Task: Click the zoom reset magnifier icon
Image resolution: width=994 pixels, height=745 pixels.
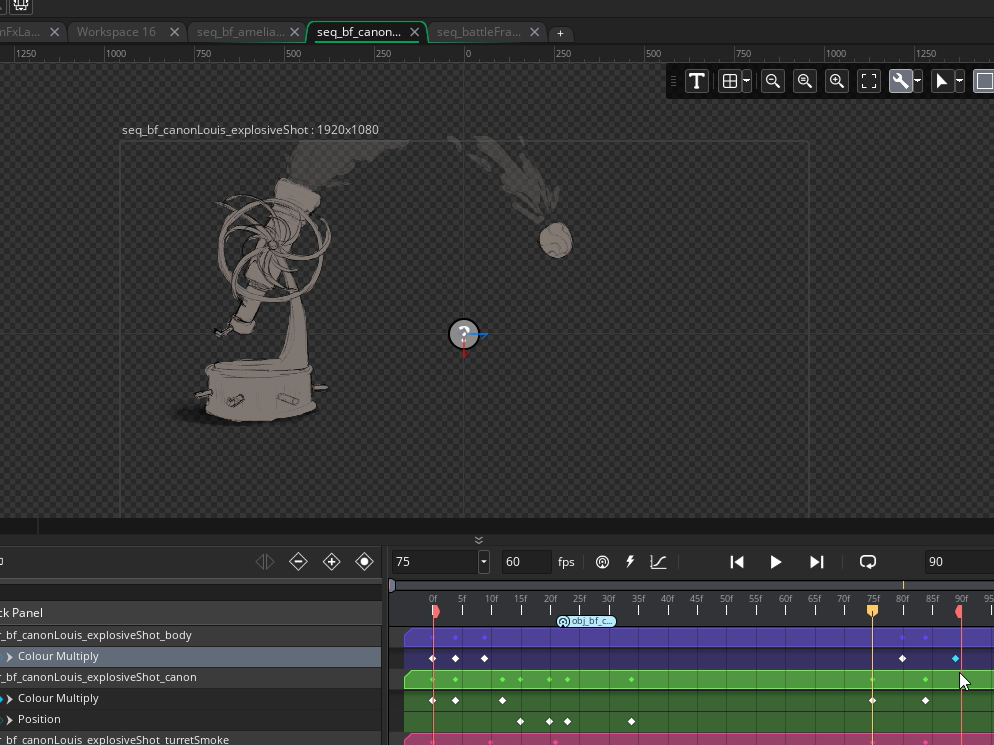Action: point(804,81)
